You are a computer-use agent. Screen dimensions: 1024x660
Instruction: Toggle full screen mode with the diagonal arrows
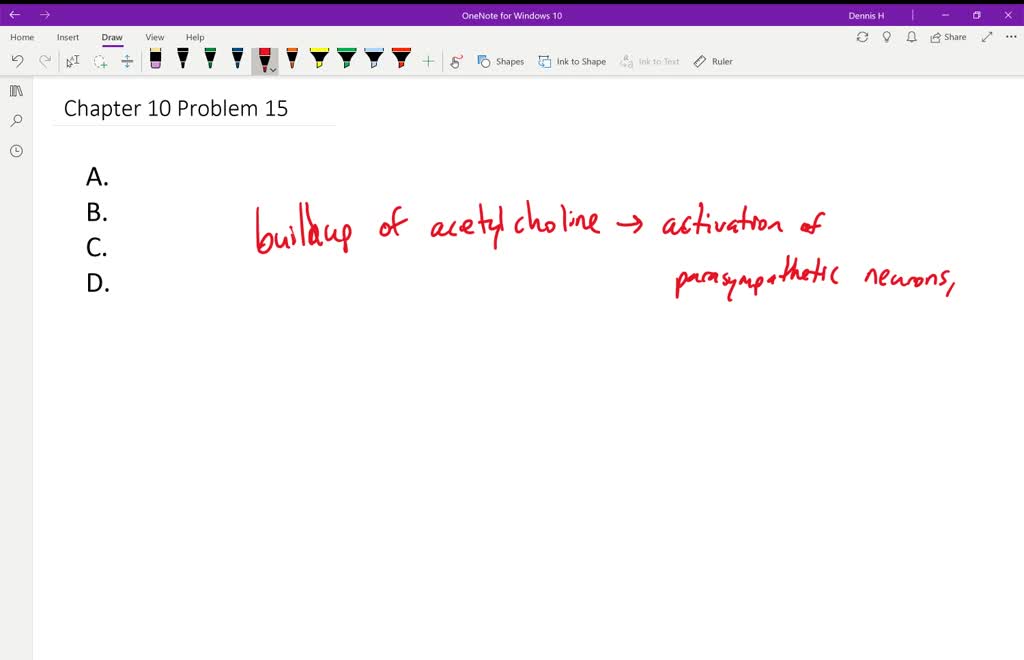coord(986,37)
